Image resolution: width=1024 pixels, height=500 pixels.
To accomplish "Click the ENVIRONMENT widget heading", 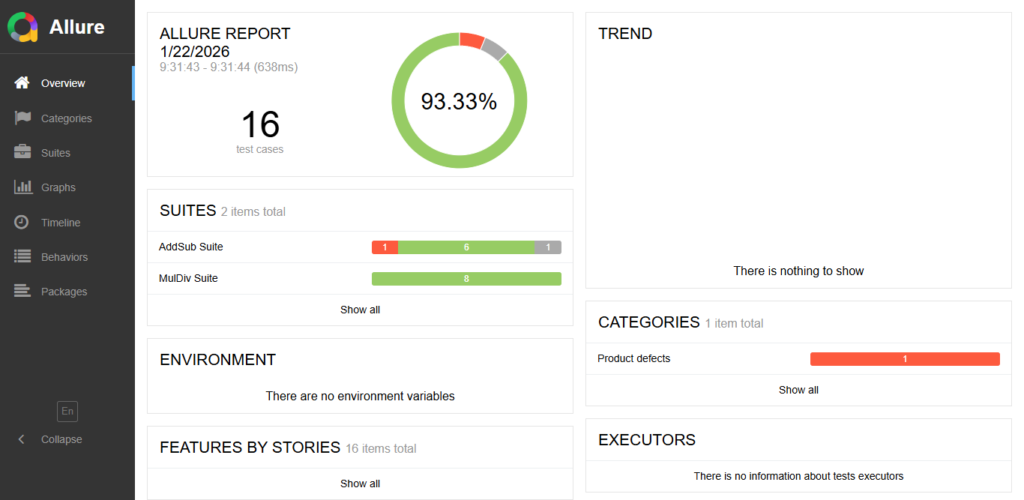I will pyautogui.click(x=217, y=360).
